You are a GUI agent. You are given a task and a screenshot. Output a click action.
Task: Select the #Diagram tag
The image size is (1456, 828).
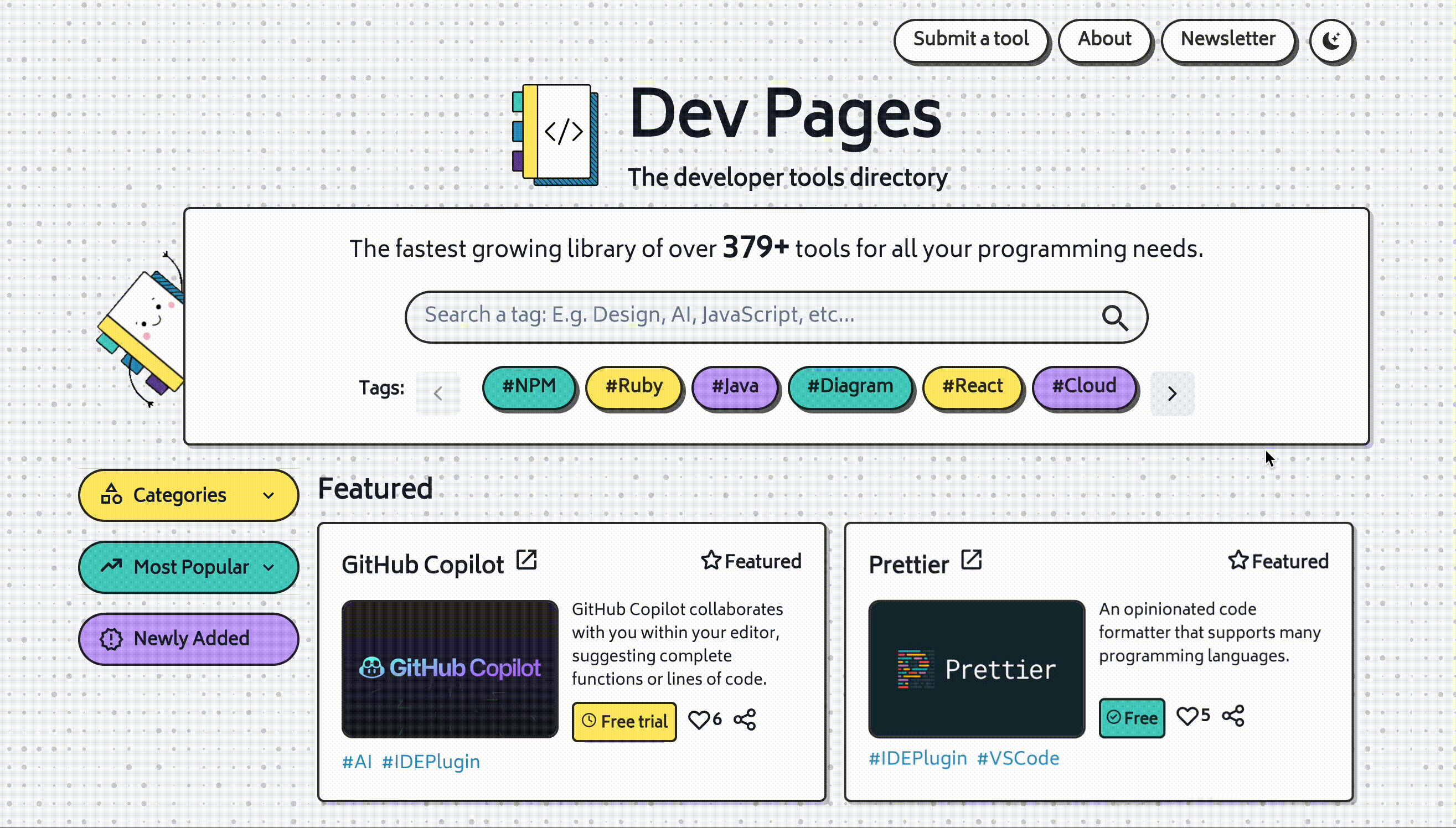click(850, 387)
